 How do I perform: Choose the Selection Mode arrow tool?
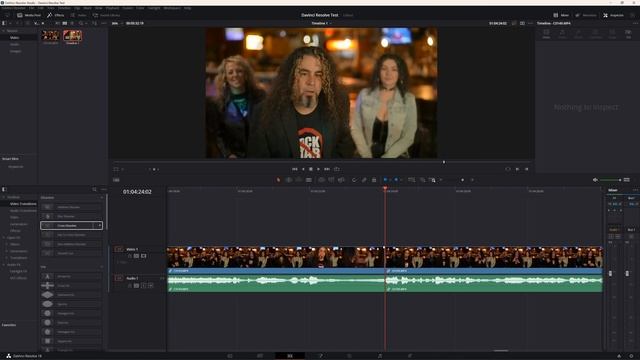[278, 180]
